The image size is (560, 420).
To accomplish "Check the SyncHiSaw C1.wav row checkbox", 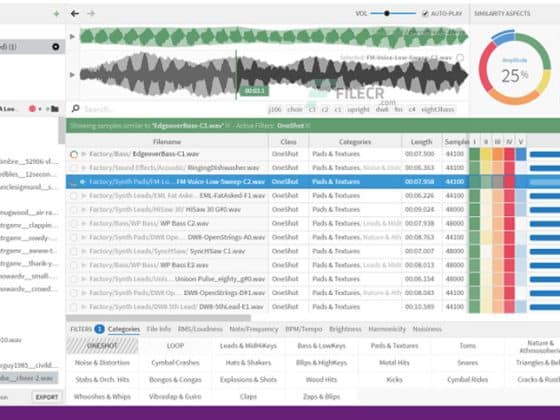I will pyautogui.click(x=74, y=251).
